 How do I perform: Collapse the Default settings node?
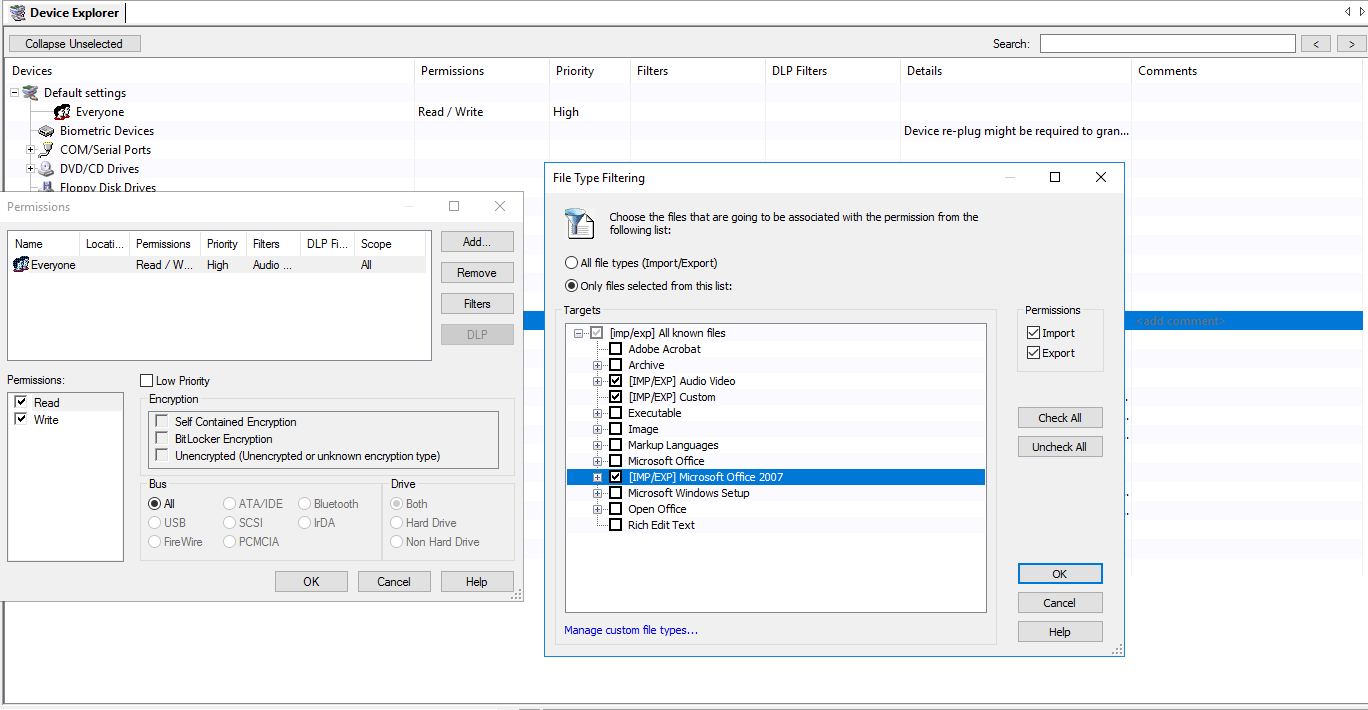click(x=14, y=93)
